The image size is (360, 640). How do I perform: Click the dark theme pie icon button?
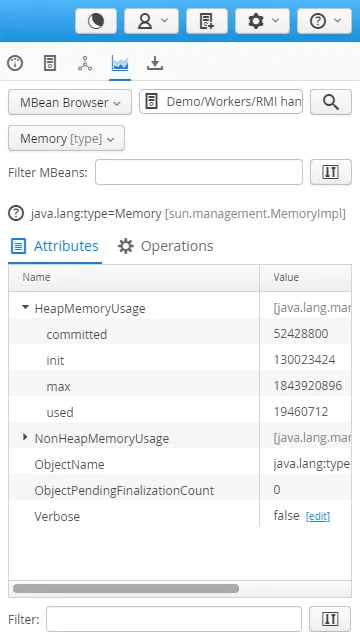pyautogui.click(x=96, y=21)
